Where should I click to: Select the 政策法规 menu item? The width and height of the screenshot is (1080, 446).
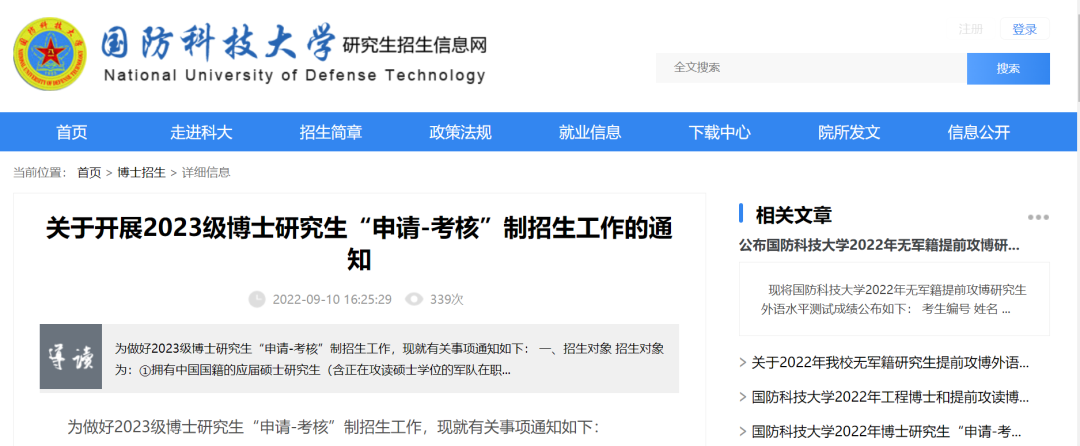(x=461, y=132)
